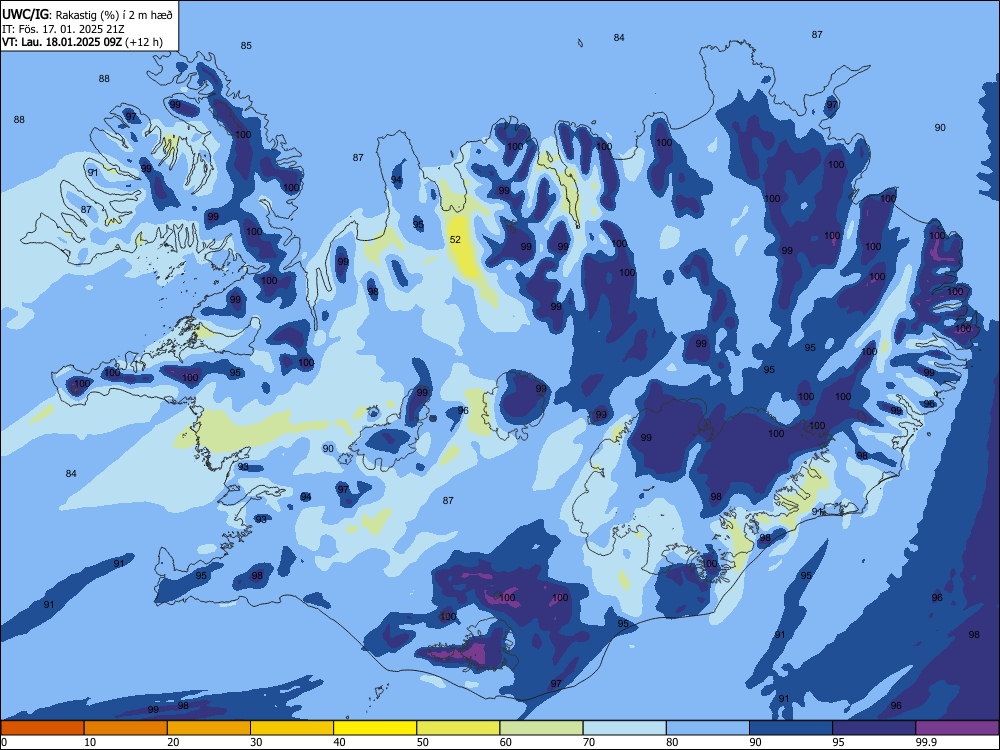1000x750 pixels.
Task: Click the bright yellow 40–50% legend swatch
Action: coord(375,728)
